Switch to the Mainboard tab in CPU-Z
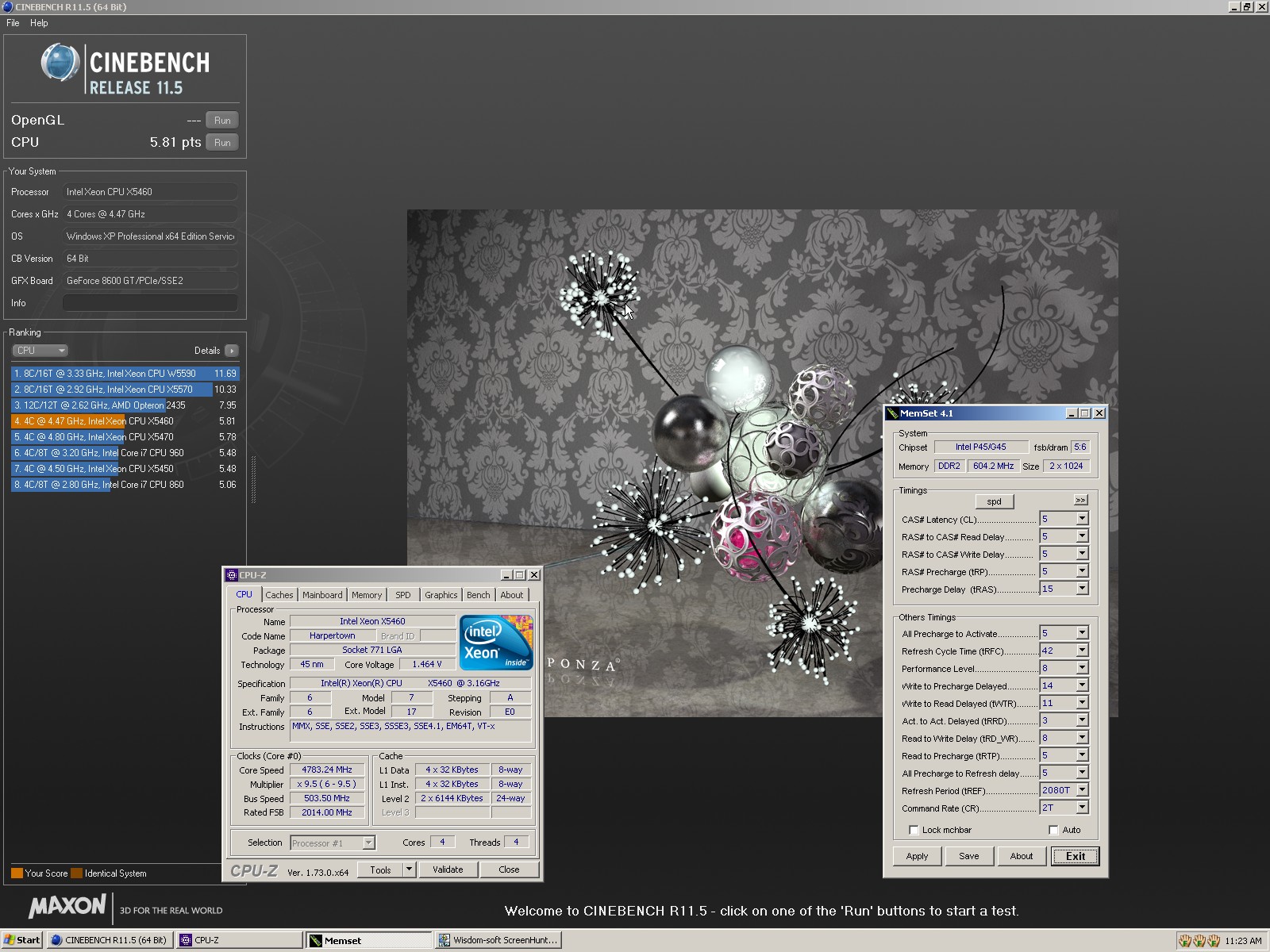The width and height of the screenshot is (1270, 952). (322, 595)
